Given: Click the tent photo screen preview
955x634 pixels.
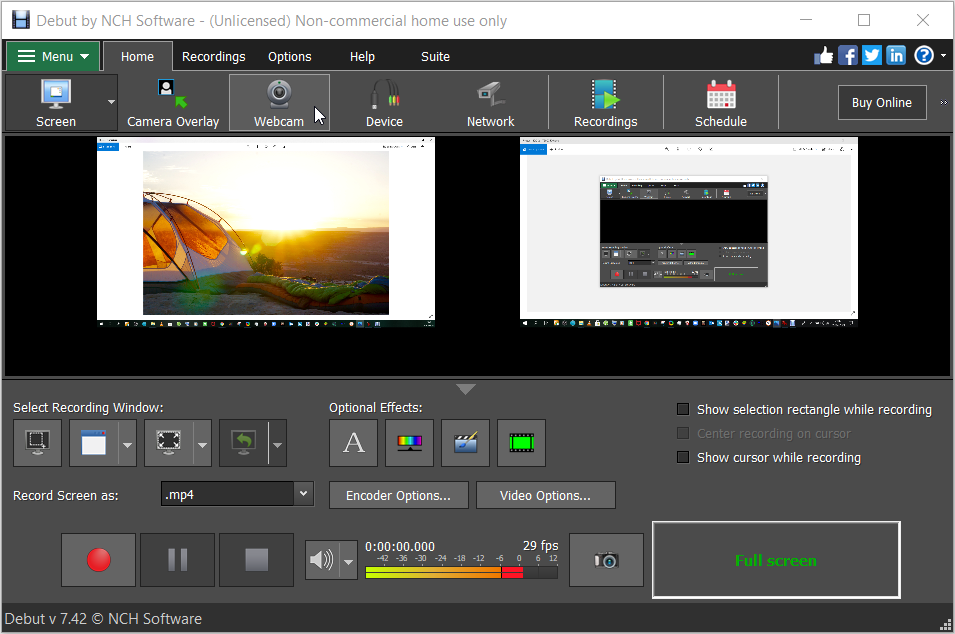Looking at the screenshot, I should pos(266,232).
